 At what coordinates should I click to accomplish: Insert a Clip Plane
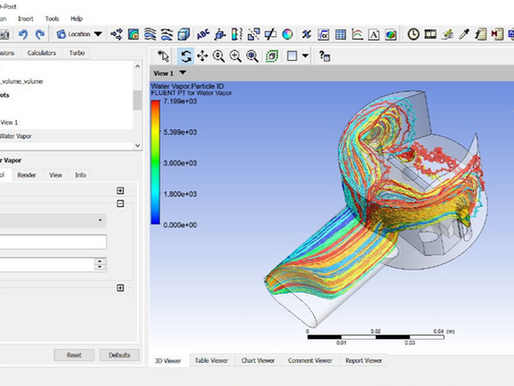pyautogui.click(x=270, y=34)
